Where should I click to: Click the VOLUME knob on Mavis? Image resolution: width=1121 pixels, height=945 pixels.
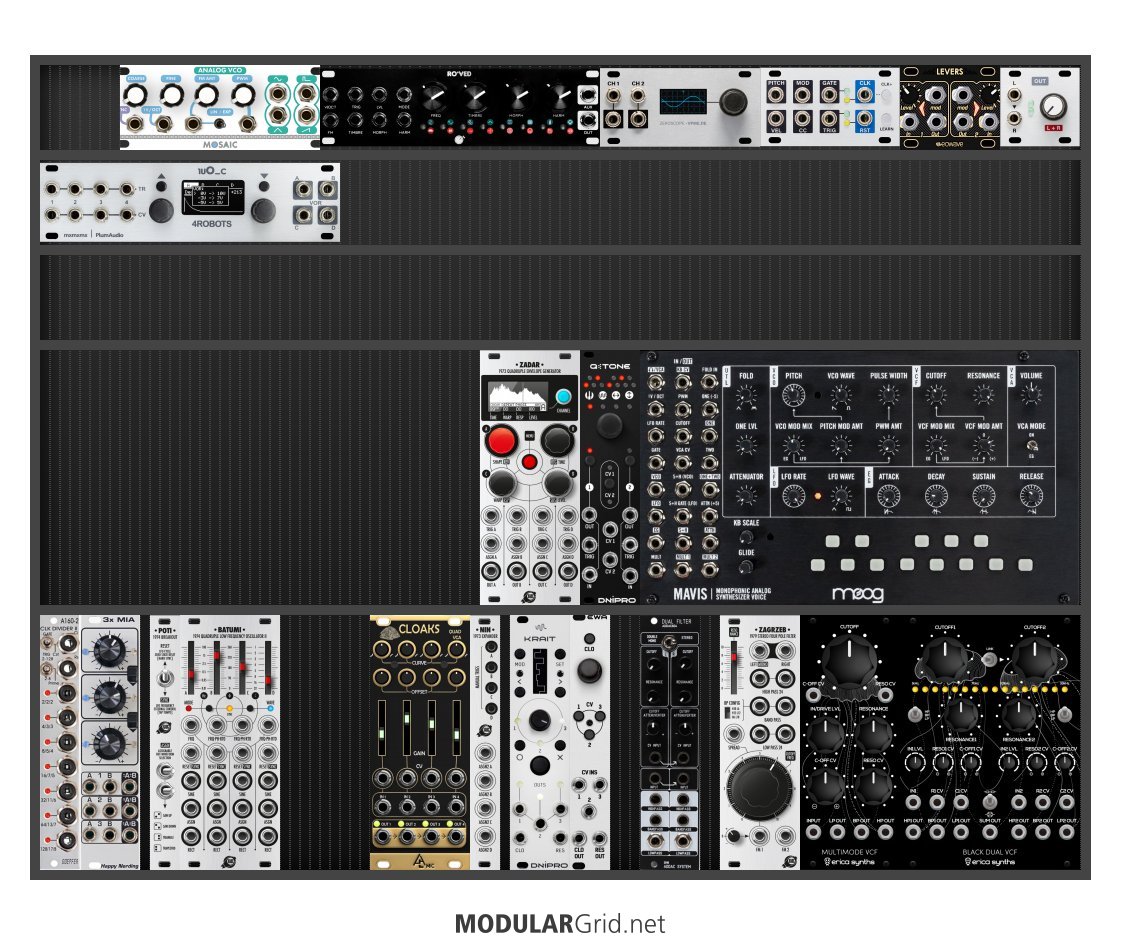pos(1031,394)
